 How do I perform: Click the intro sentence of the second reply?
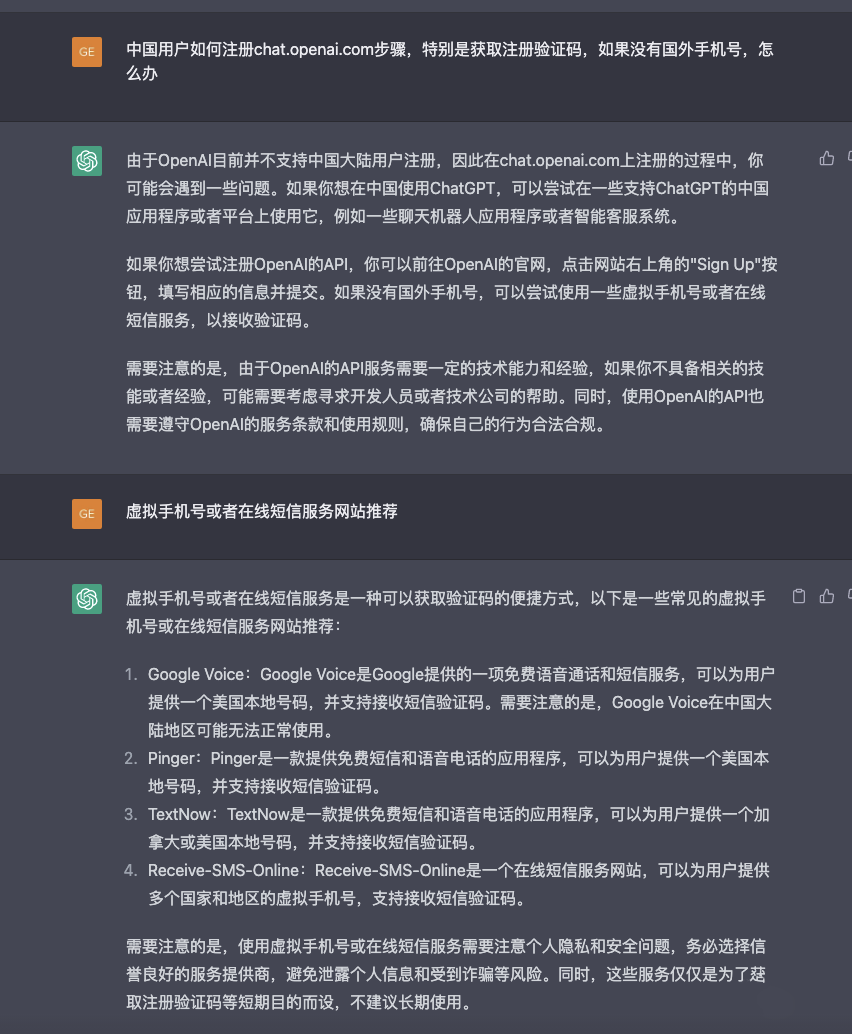click(x=446, y=613)
